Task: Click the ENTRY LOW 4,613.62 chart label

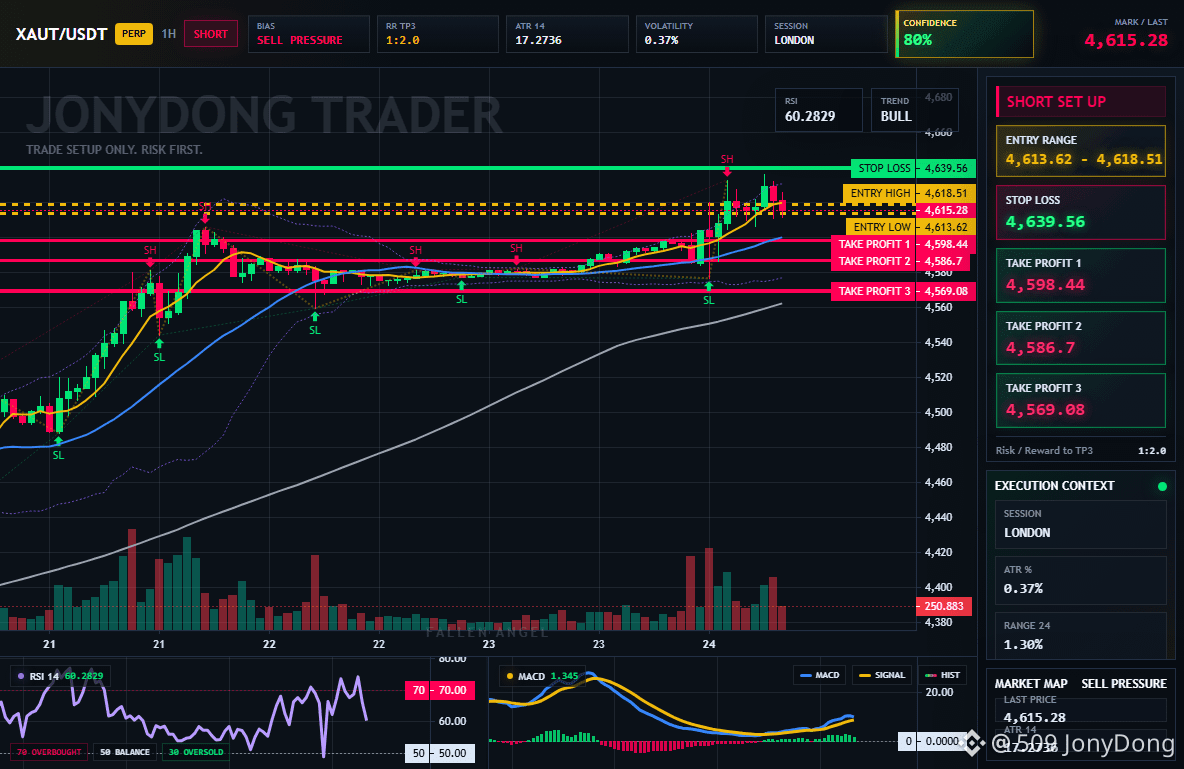Action: click(x=911, y=227)
